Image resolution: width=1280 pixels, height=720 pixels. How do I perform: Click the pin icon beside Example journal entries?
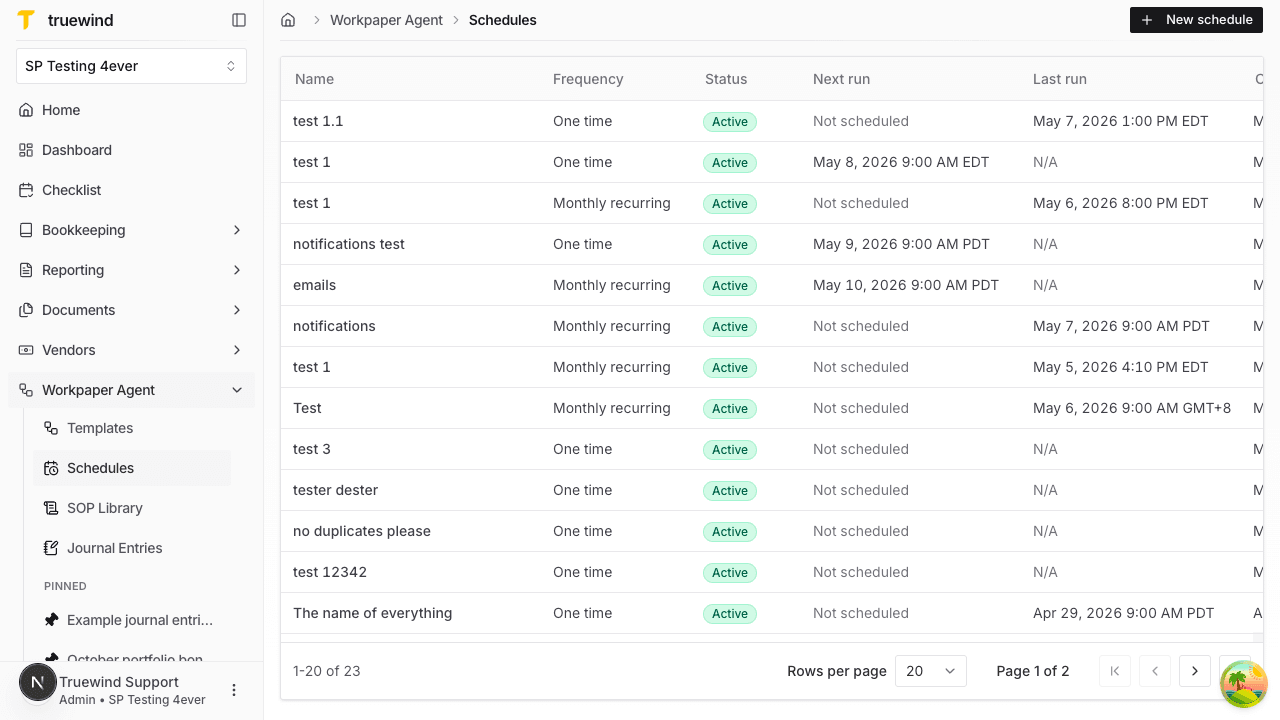coord(51,620)
